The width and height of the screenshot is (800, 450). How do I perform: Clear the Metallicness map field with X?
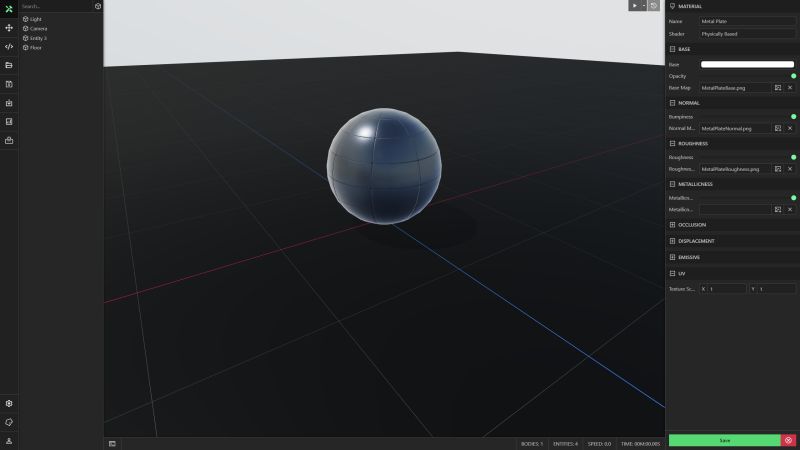[x=790, y=209]
